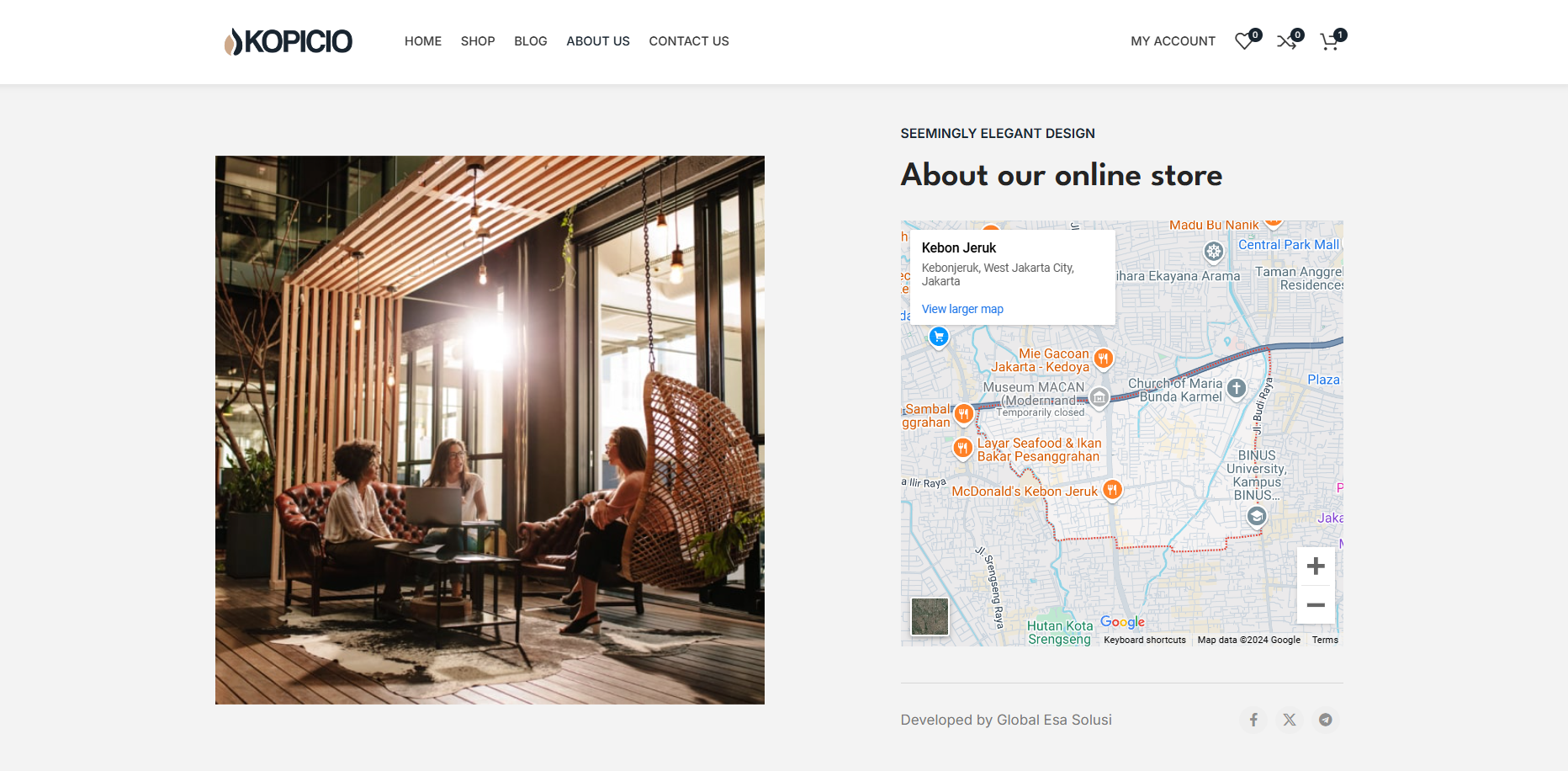Image resolution: width=1568 pixels, height=771 pixels.
Task: Open the Contact Us page
Action: click(x=689, y=41)
